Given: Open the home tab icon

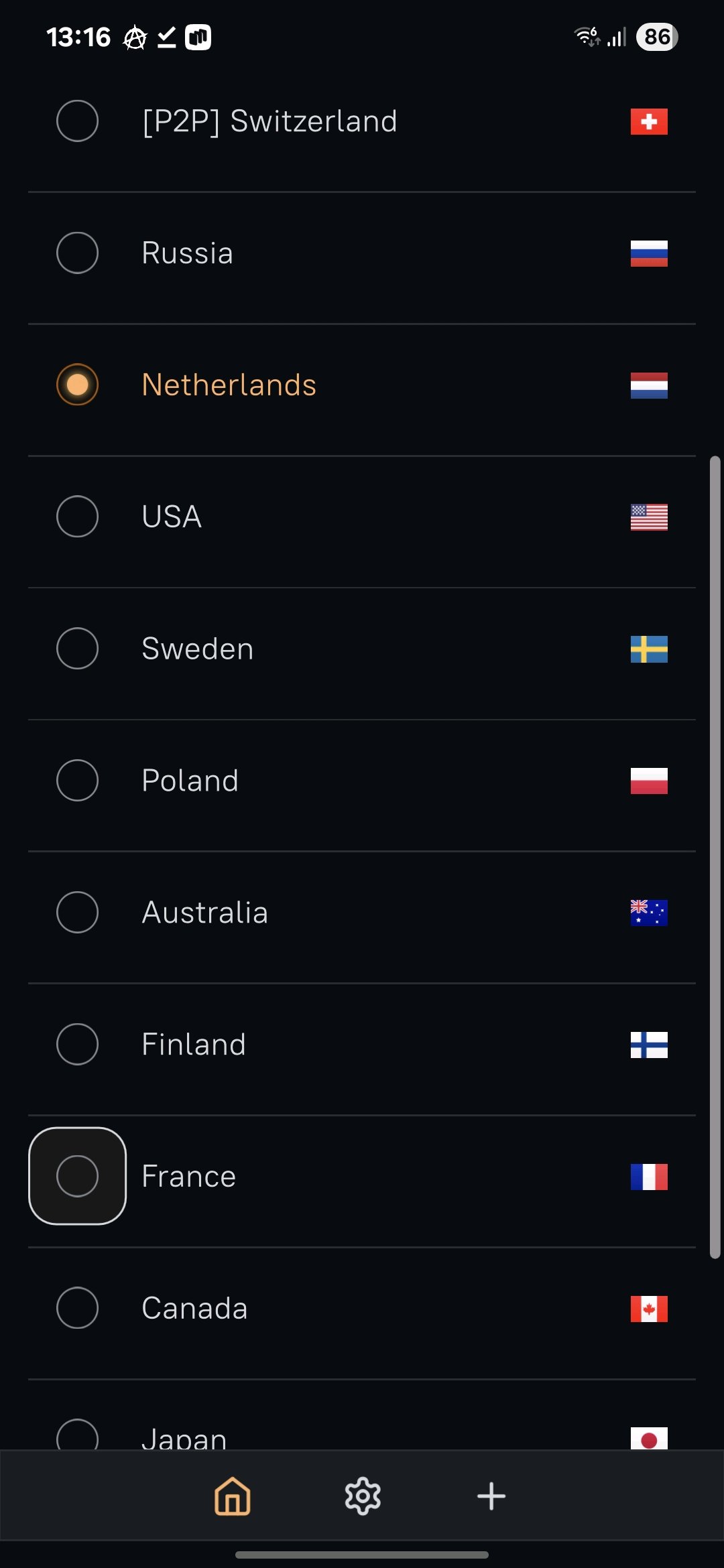Looking at the screenshot, I should click(232, 1496).
